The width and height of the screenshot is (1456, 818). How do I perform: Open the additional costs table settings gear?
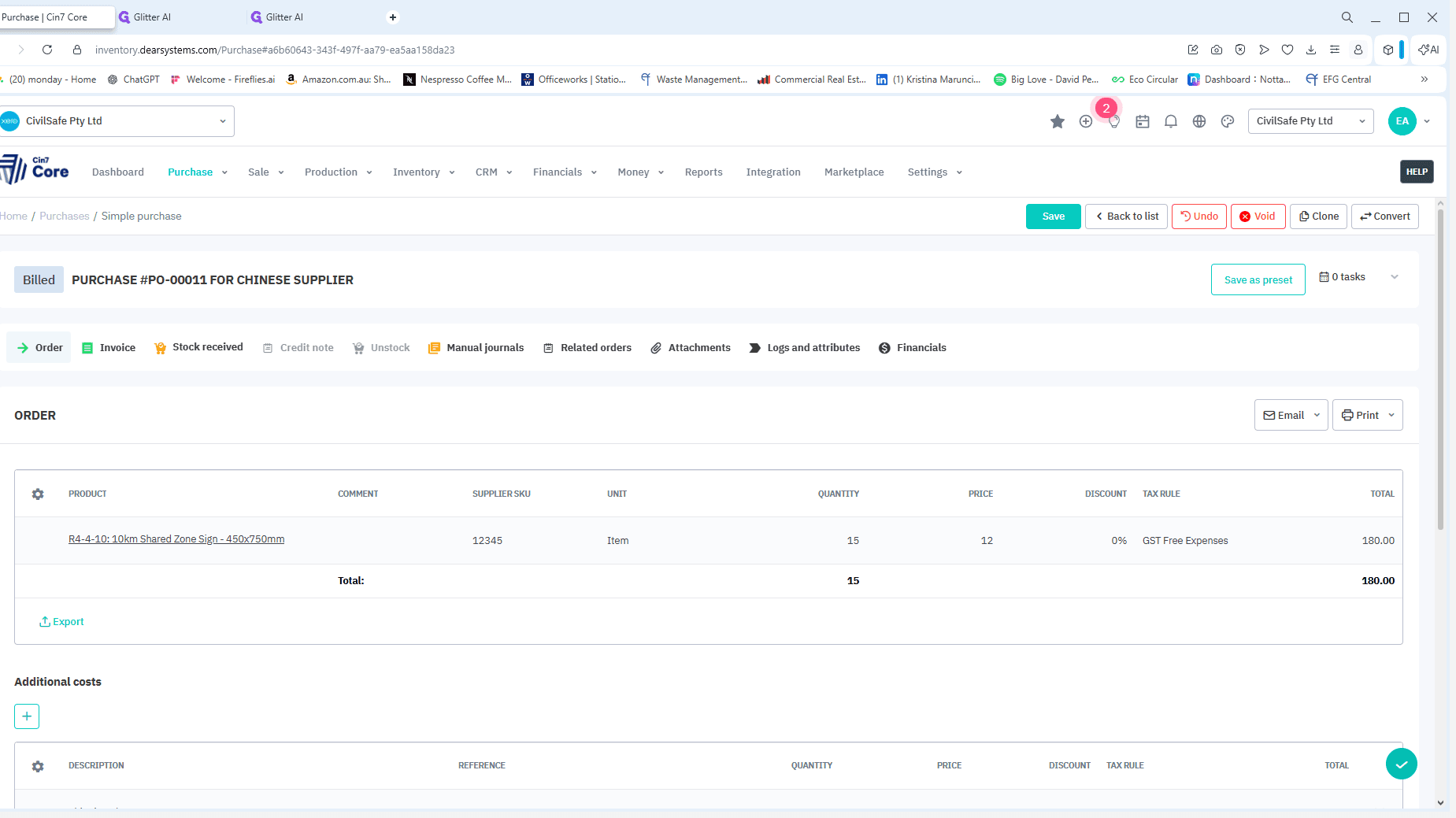[38, 766]
